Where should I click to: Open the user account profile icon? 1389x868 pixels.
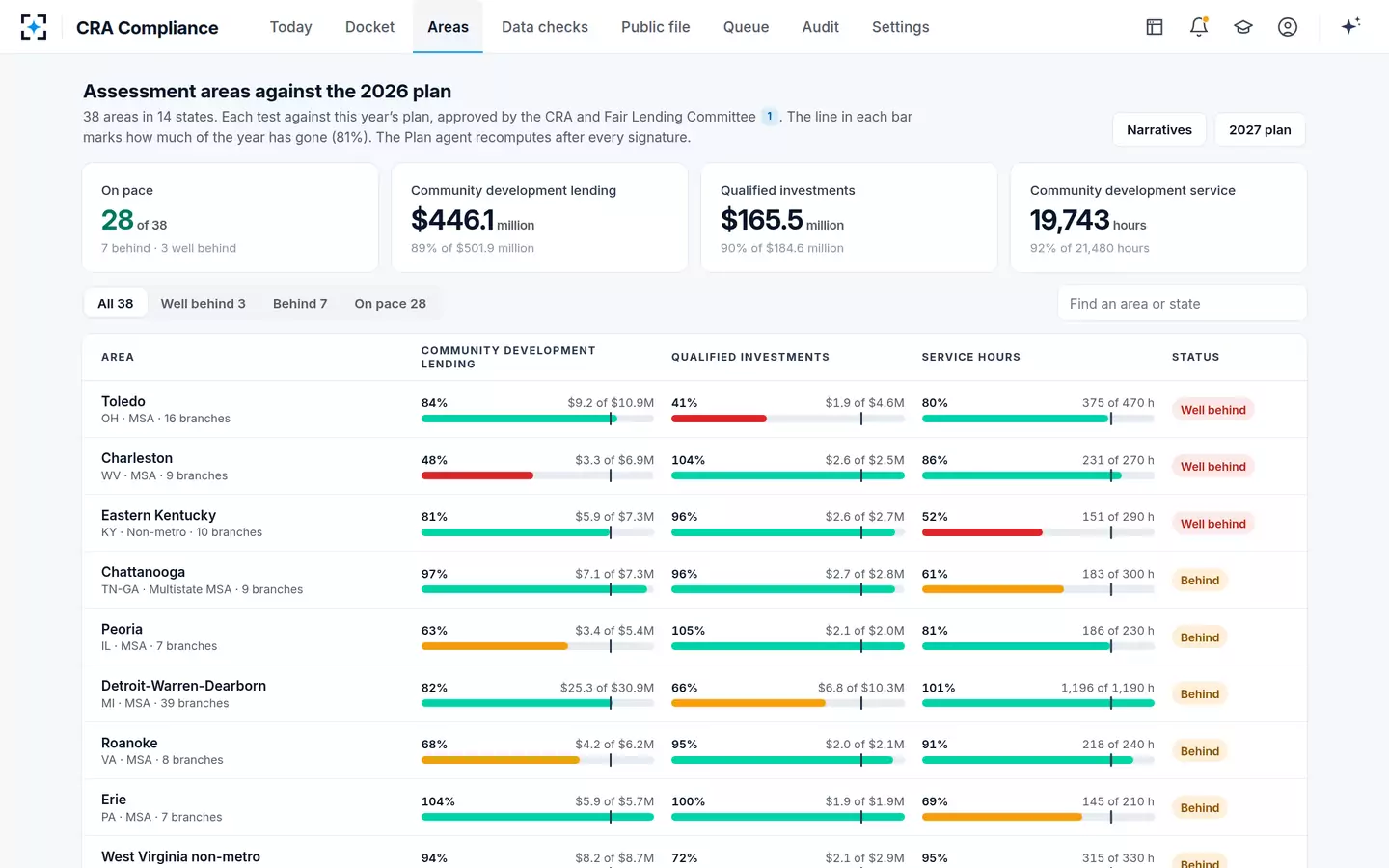point(1288,27)
